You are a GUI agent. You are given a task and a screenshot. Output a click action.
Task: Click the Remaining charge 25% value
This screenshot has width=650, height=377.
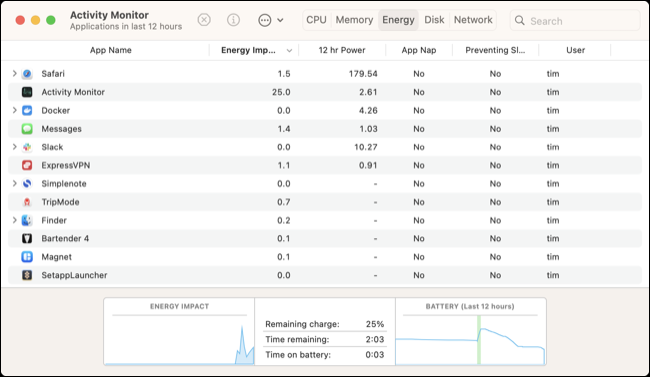click(375, 324)
